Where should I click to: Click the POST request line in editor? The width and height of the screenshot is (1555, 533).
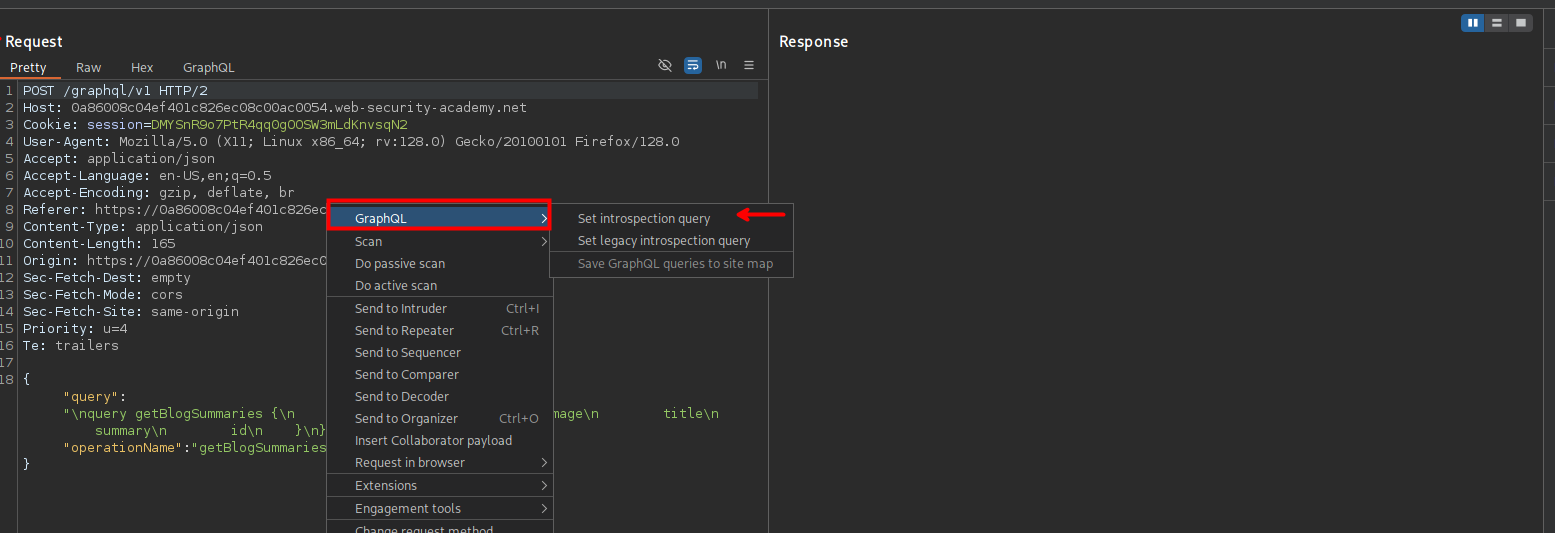(115, 91)
